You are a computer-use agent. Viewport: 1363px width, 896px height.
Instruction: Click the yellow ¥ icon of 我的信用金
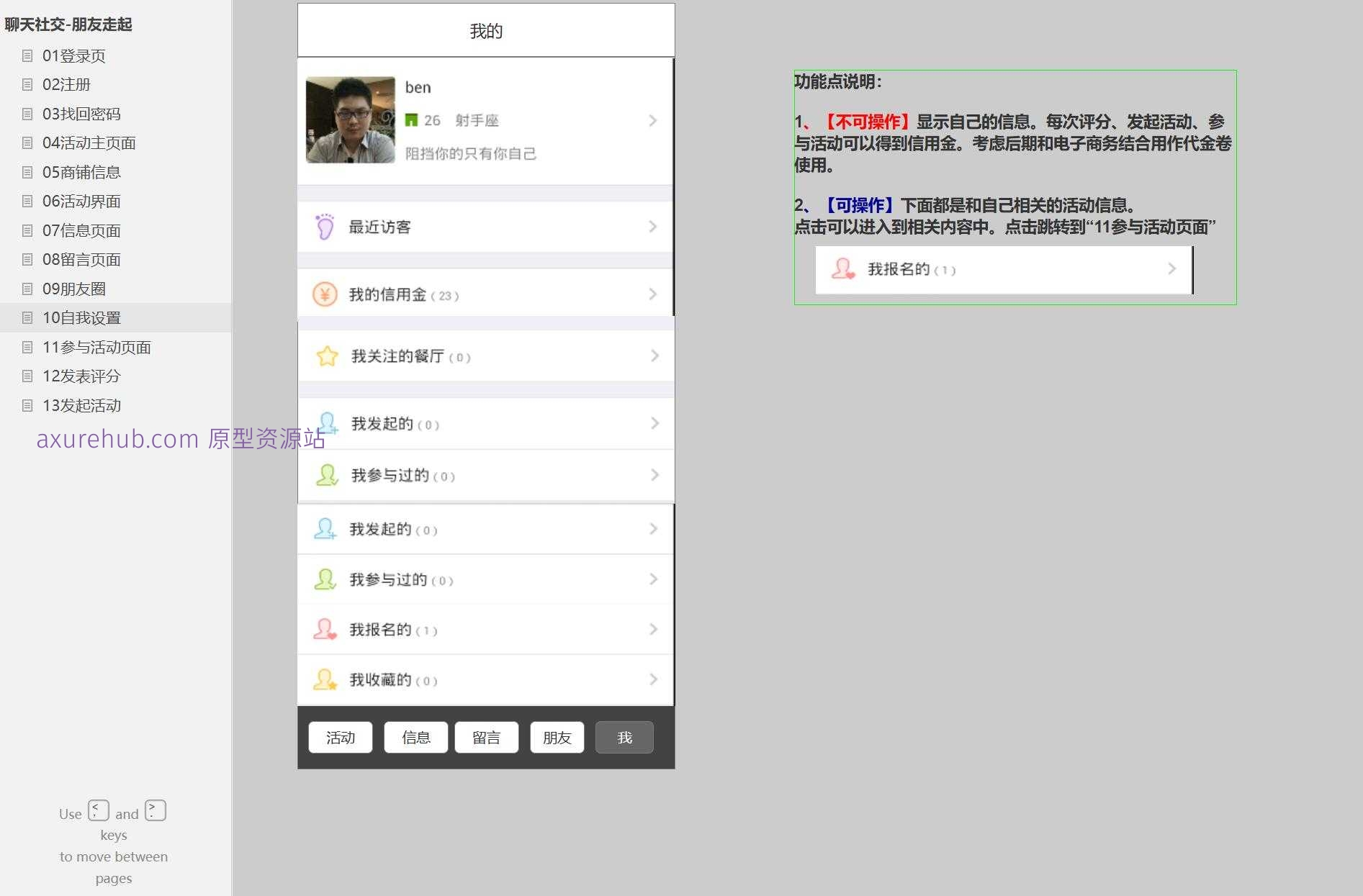pos(326,294)
